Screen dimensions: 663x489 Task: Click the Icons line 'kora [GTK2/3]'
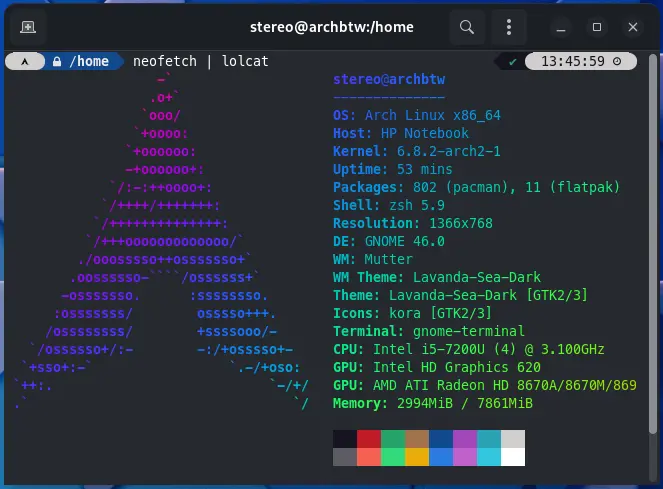point(412,313)
